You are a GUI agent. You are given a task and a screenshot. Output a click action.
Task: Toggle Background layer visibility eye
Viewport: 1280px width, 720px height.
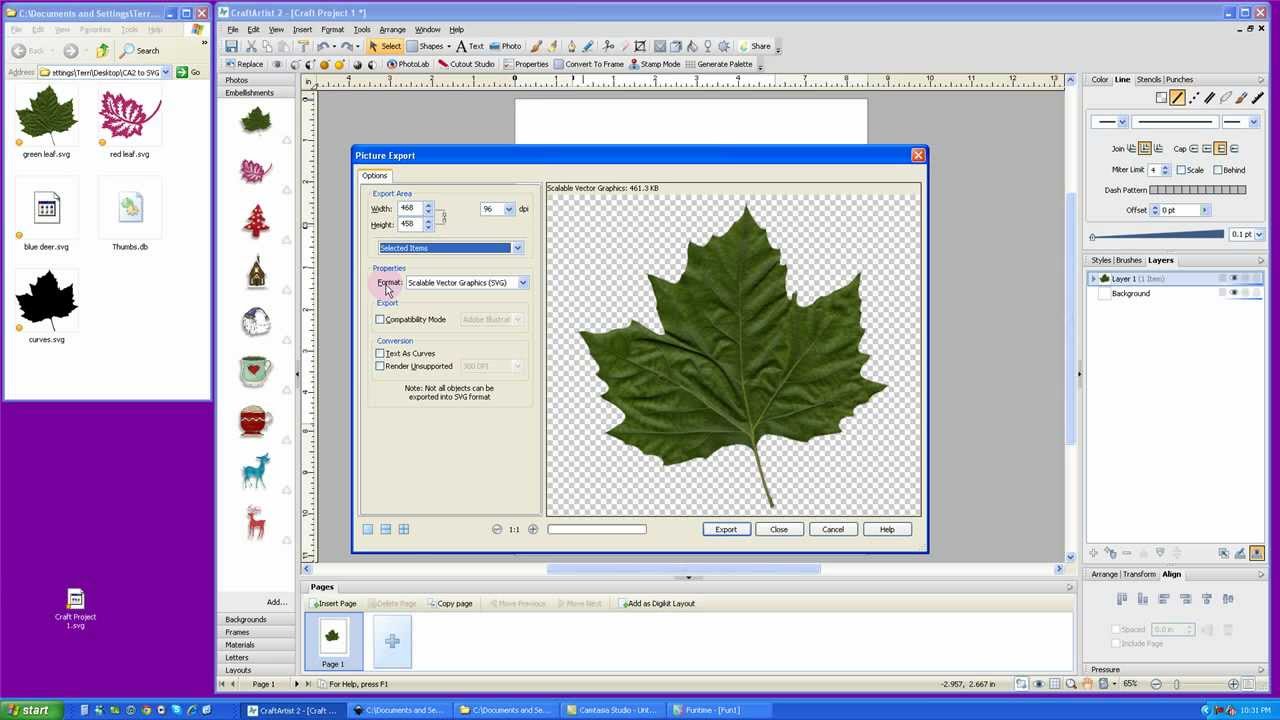(1234, 293)
